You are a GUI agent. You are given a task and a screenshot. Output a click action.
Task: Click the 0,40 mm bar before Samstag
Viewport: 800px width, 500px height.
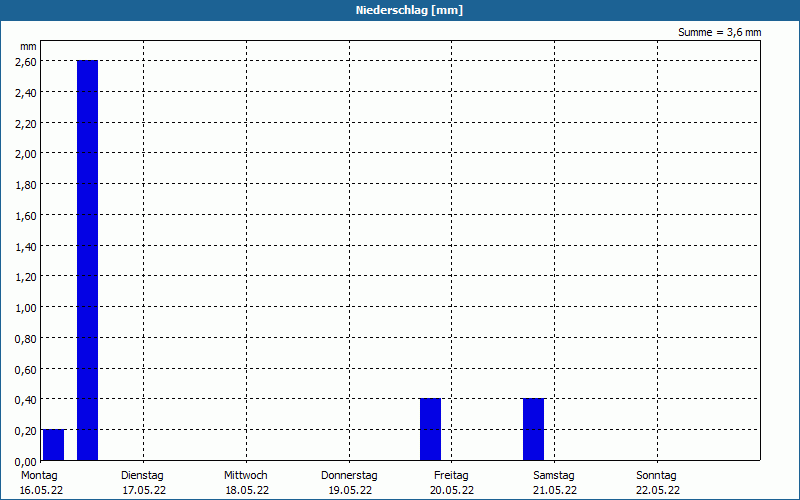[x=533, y=429]
